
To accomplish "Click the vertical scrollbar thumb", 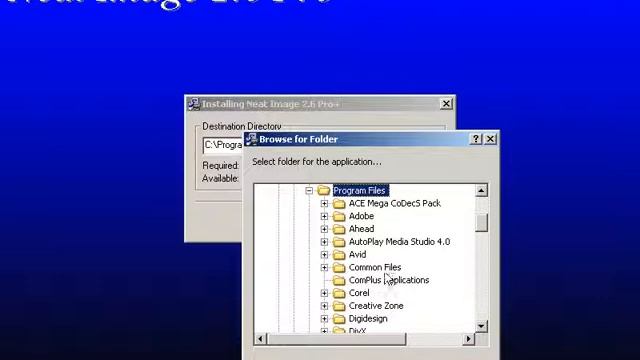I will coord(481,223).
